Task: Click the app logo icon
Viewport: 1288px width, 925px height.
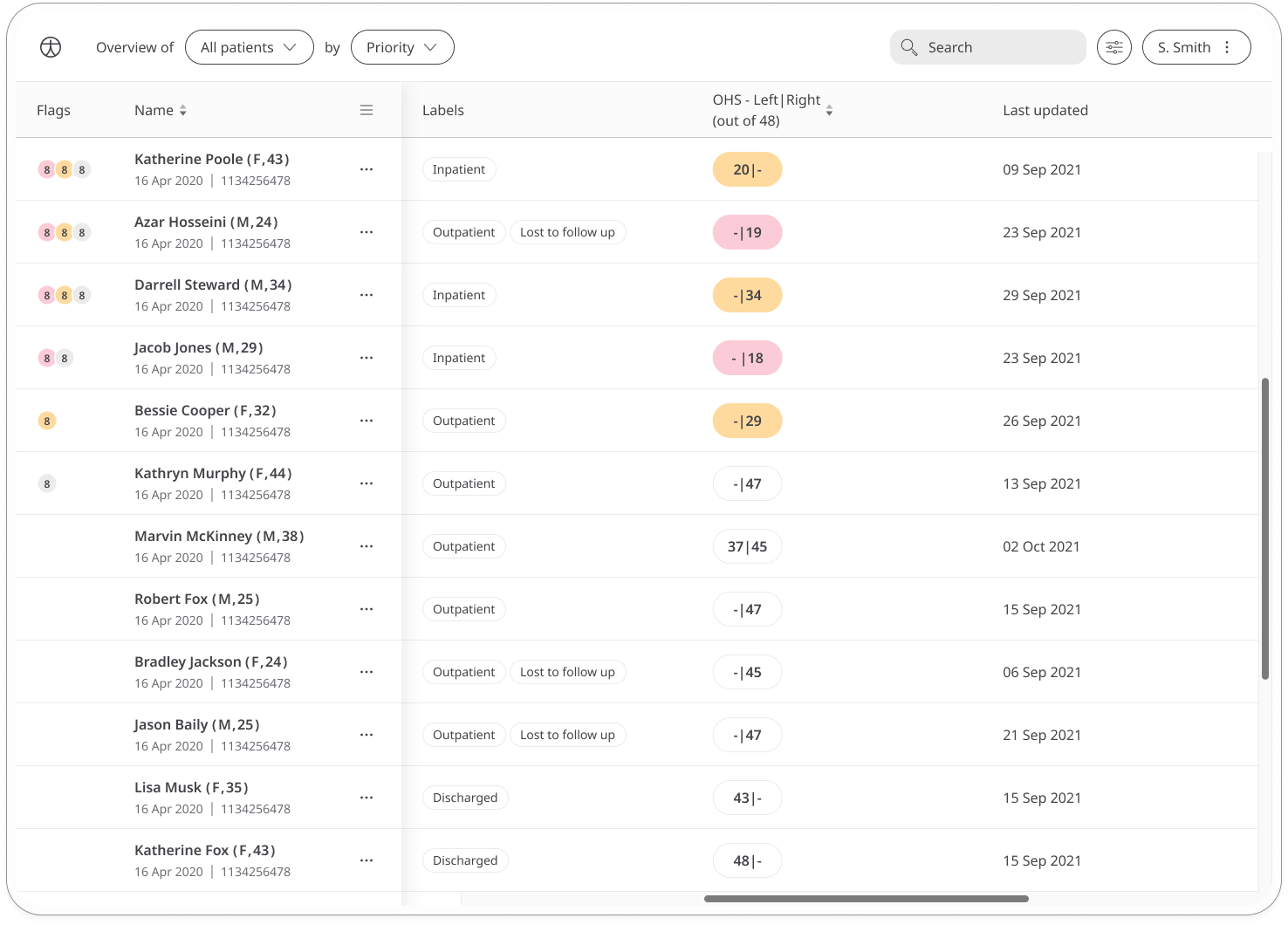Action: (x=51, y=47)
